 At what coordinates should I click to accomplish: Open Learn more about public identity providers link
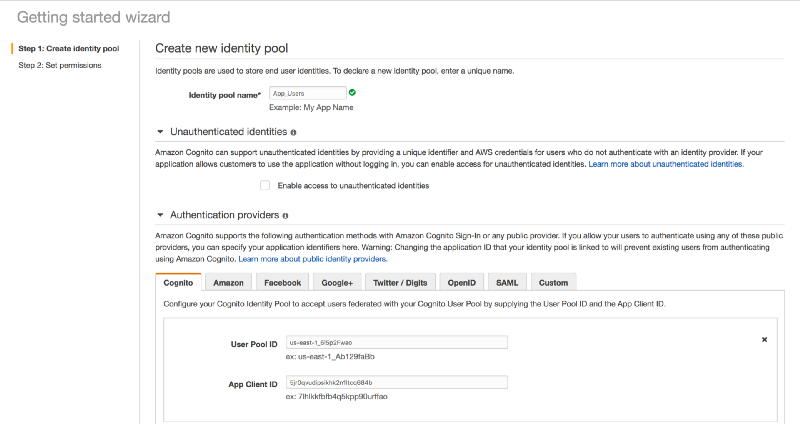click(313, 259)
